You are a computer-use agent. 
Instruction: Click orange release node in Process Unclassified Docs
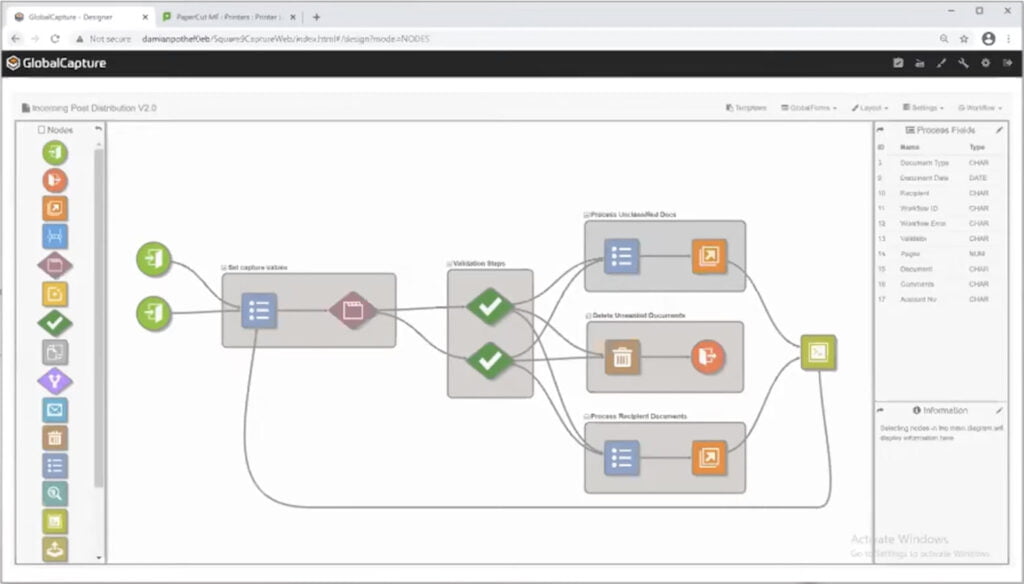coord(709,255)
